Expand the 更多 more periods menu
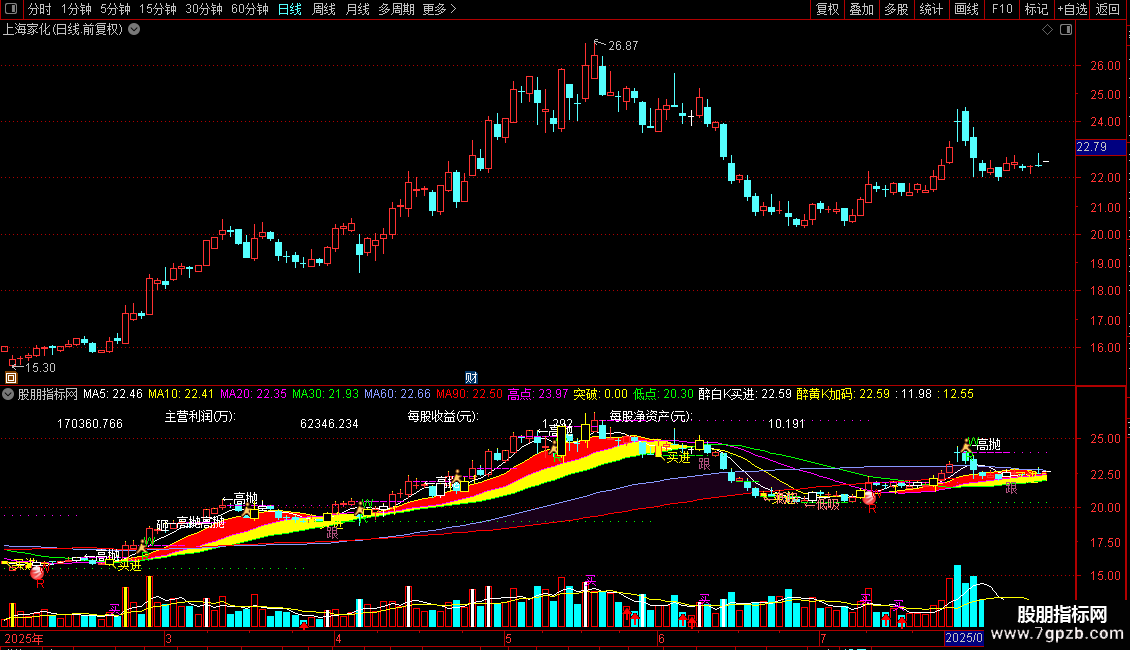 coord(439,9)
